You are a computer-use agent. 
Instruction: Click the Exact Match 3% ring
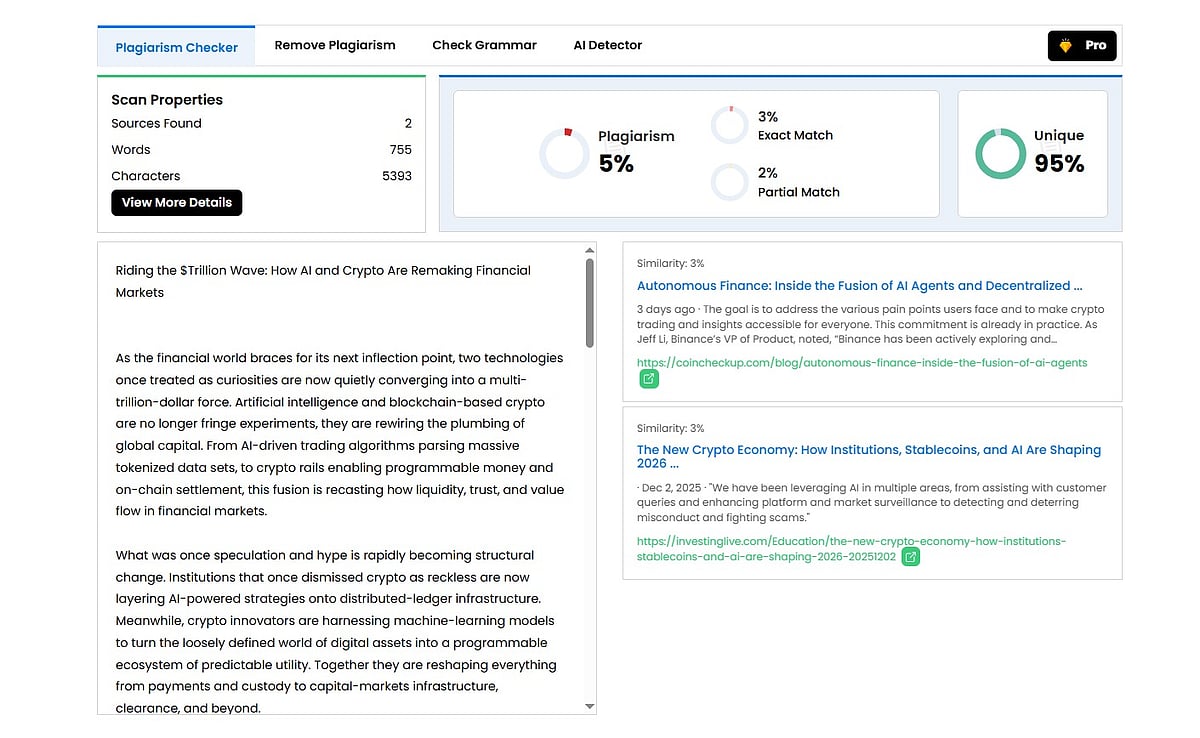(x=729, y=125)
